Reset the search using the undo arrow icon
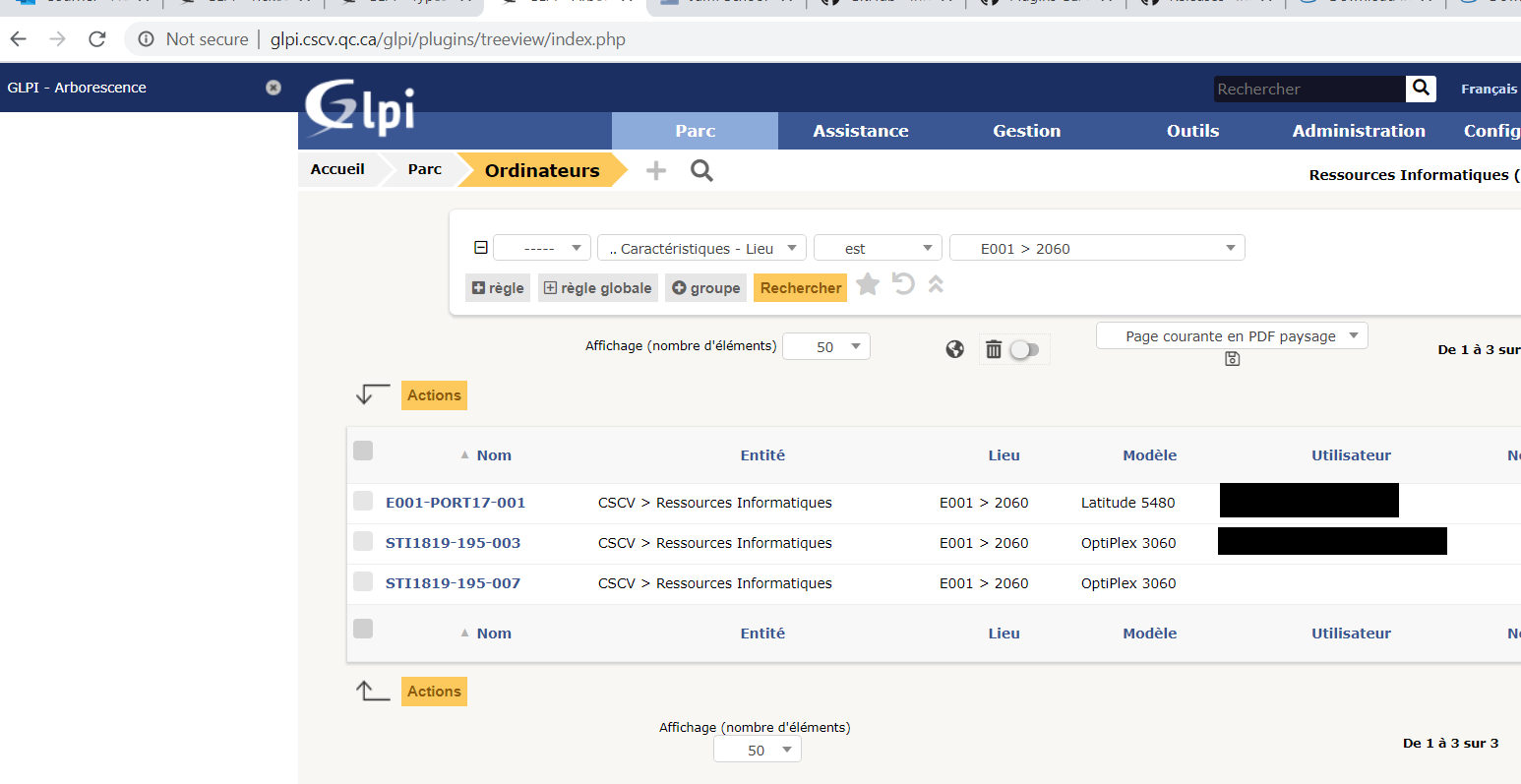This screenshot has width=1521, height=784. point(902,285)
